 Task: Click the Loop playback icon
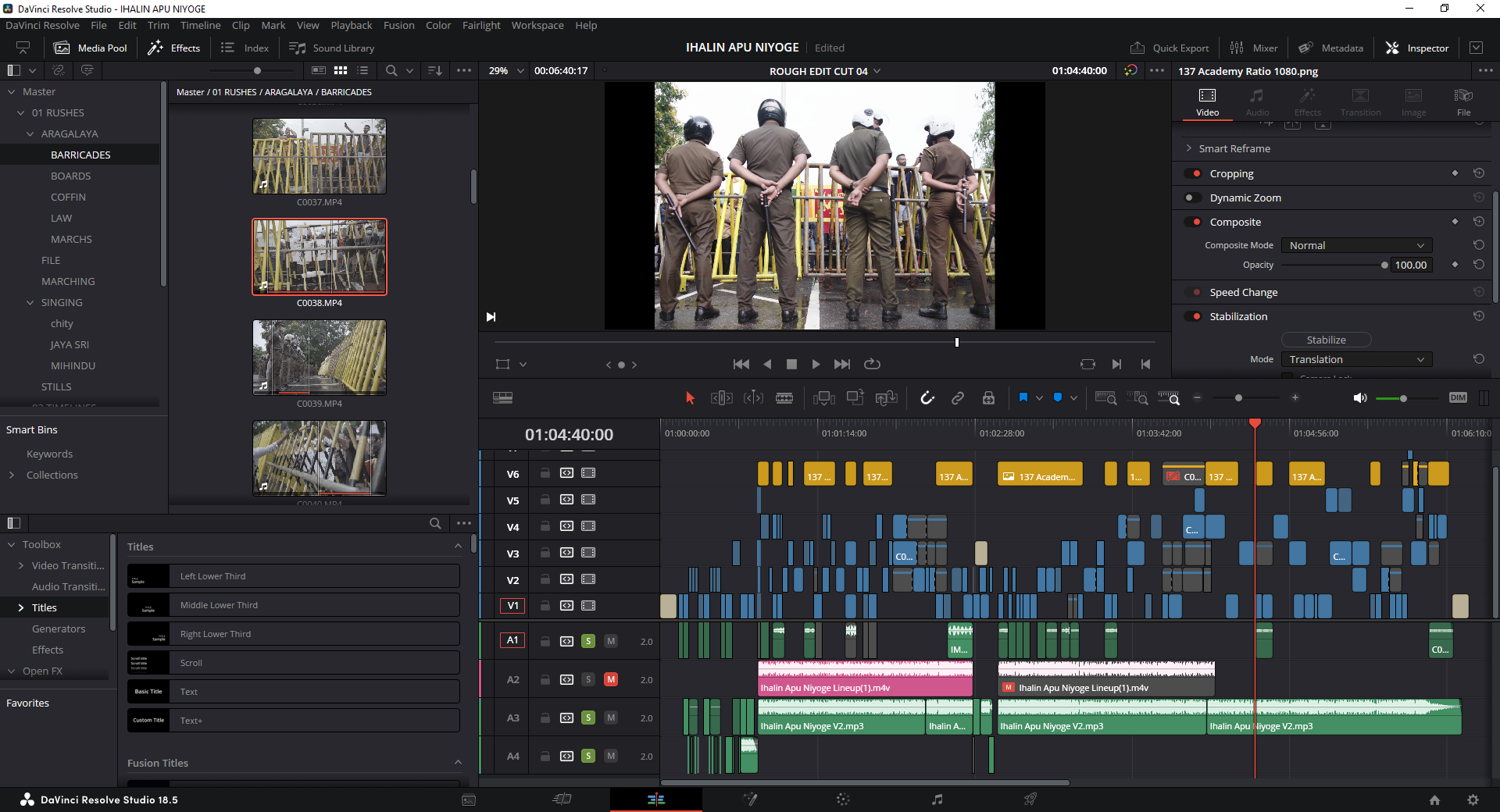[872, 364]
